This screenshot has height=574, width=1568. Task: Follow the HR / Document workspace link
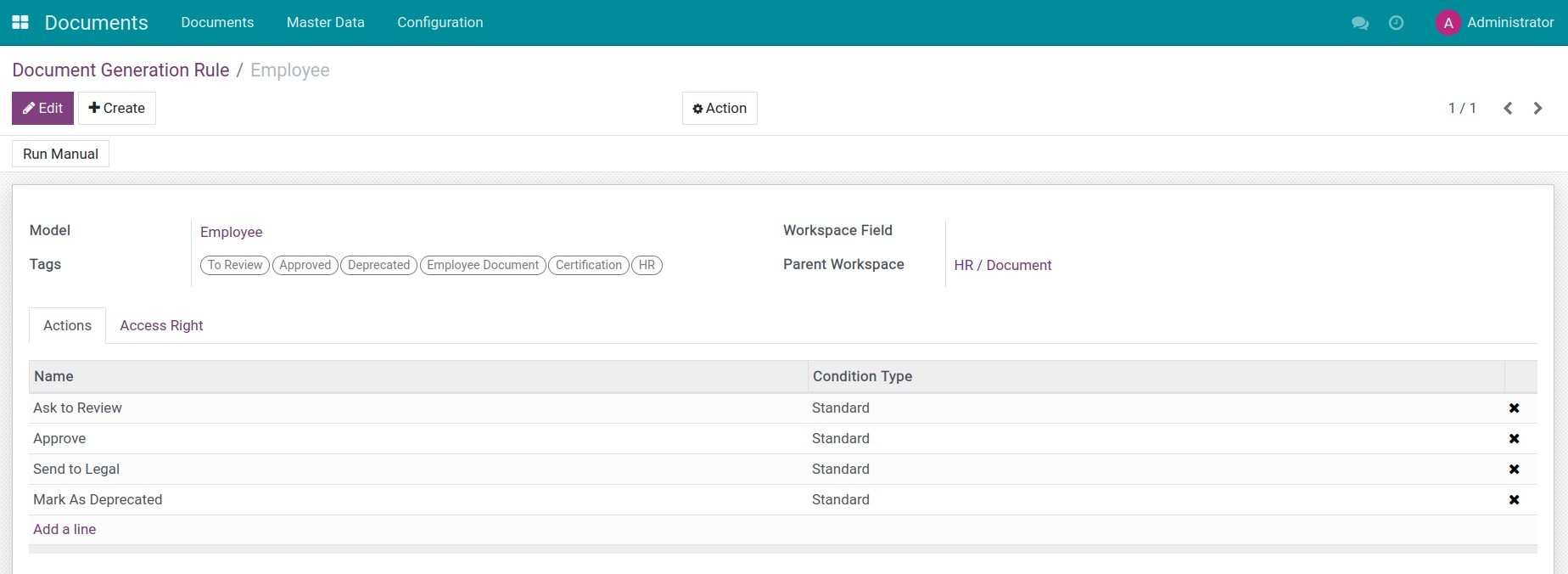point(1002,266)
